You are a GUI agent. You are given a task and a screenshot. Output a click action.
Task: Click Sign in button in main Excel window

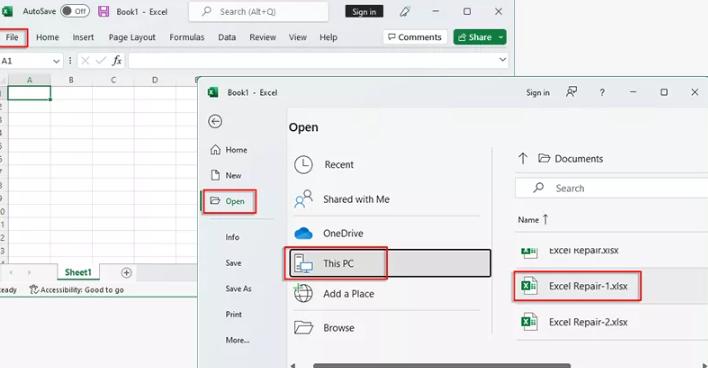coord(364,12)
